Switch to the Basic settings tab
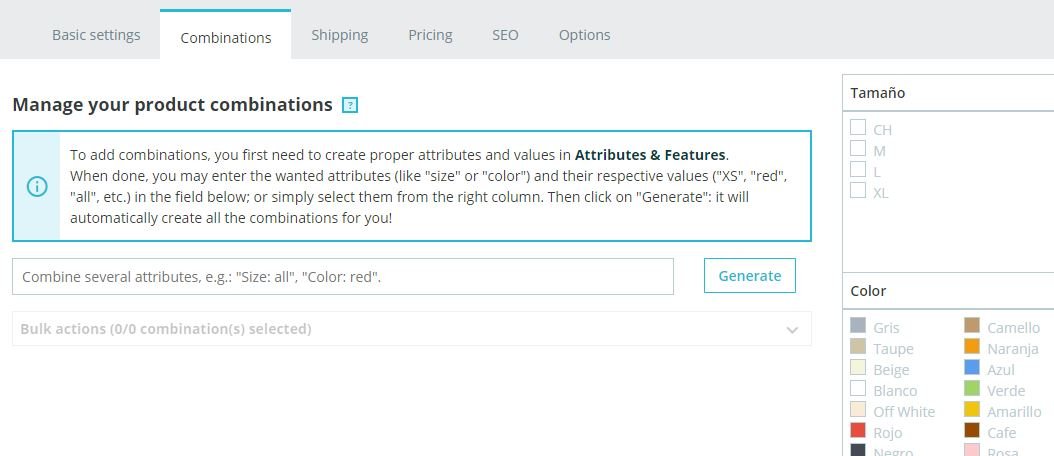This screenshot has height=456, width=1054. (96, 35)
